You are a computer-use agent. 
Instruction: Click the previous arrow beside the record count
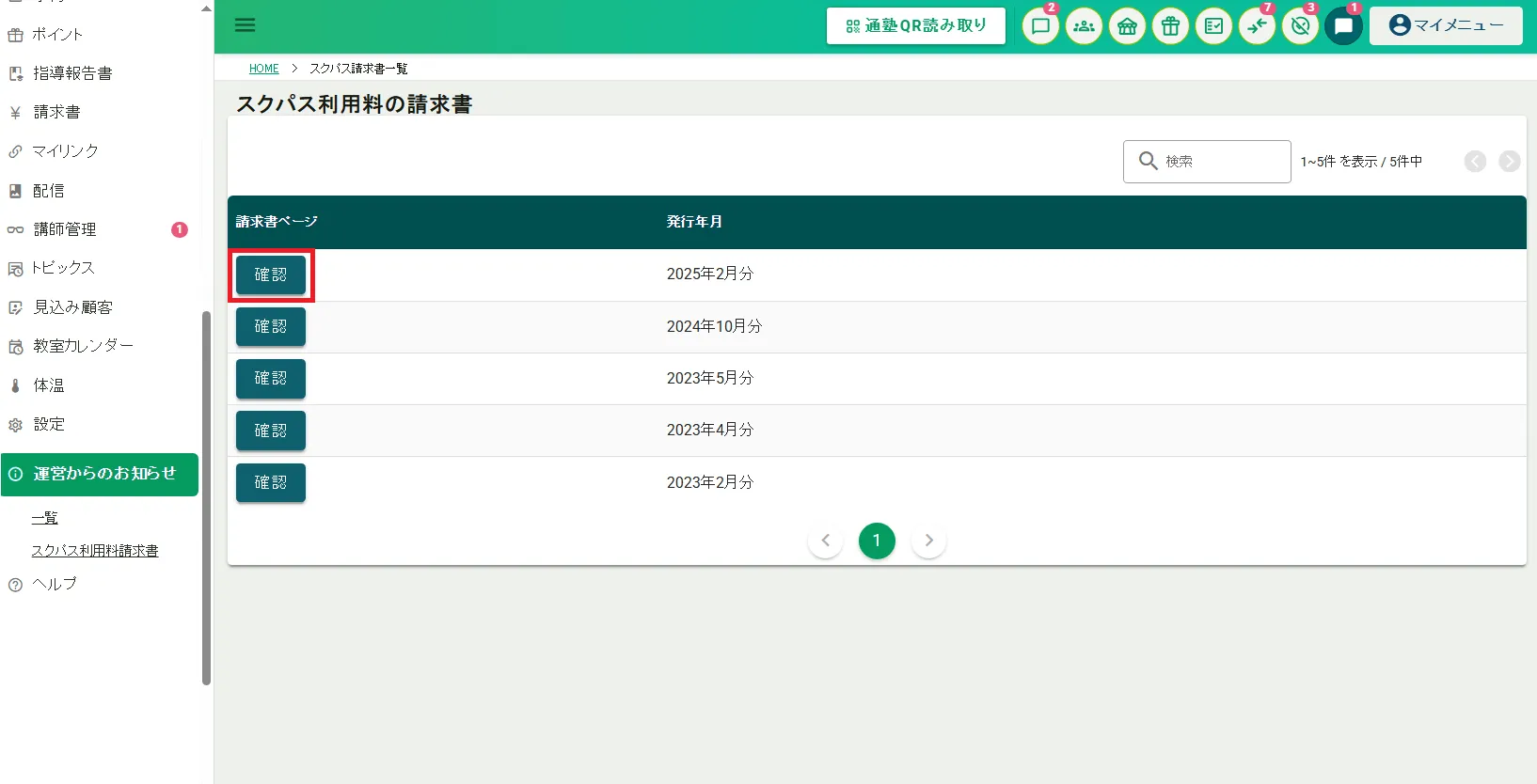point(1475,162)
